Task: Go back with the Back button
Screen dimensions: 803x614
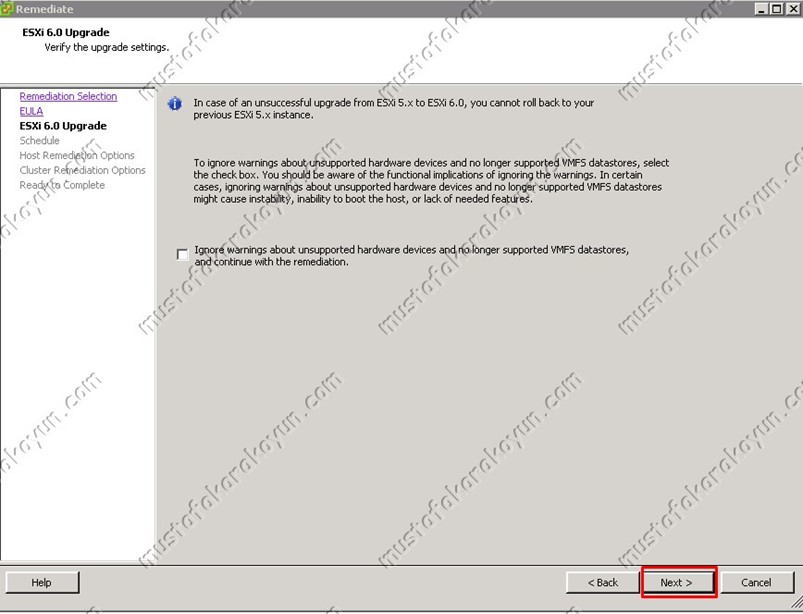Action: click(x=602, y=582)
